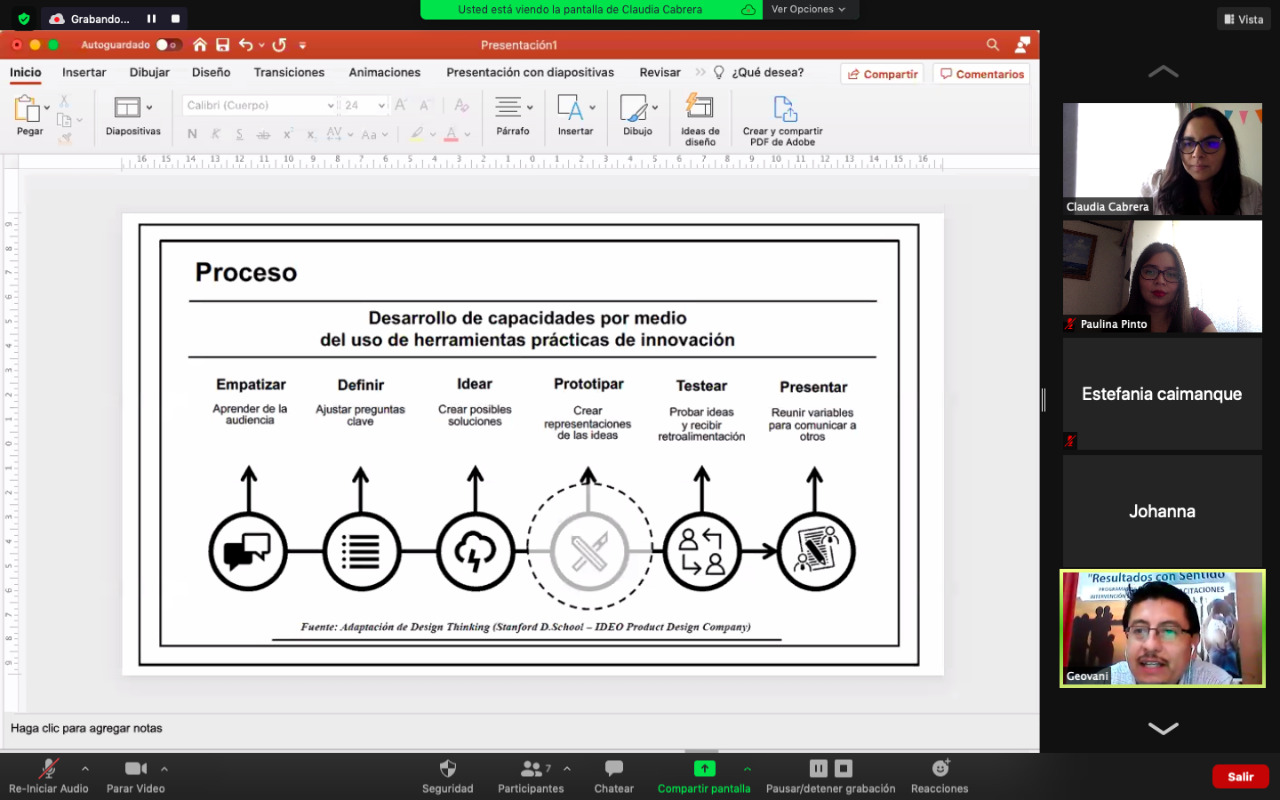Click Crear y compartir PDF de Adobe
The height and width of the screenshot is (800, 1280).
coord(783,109)
